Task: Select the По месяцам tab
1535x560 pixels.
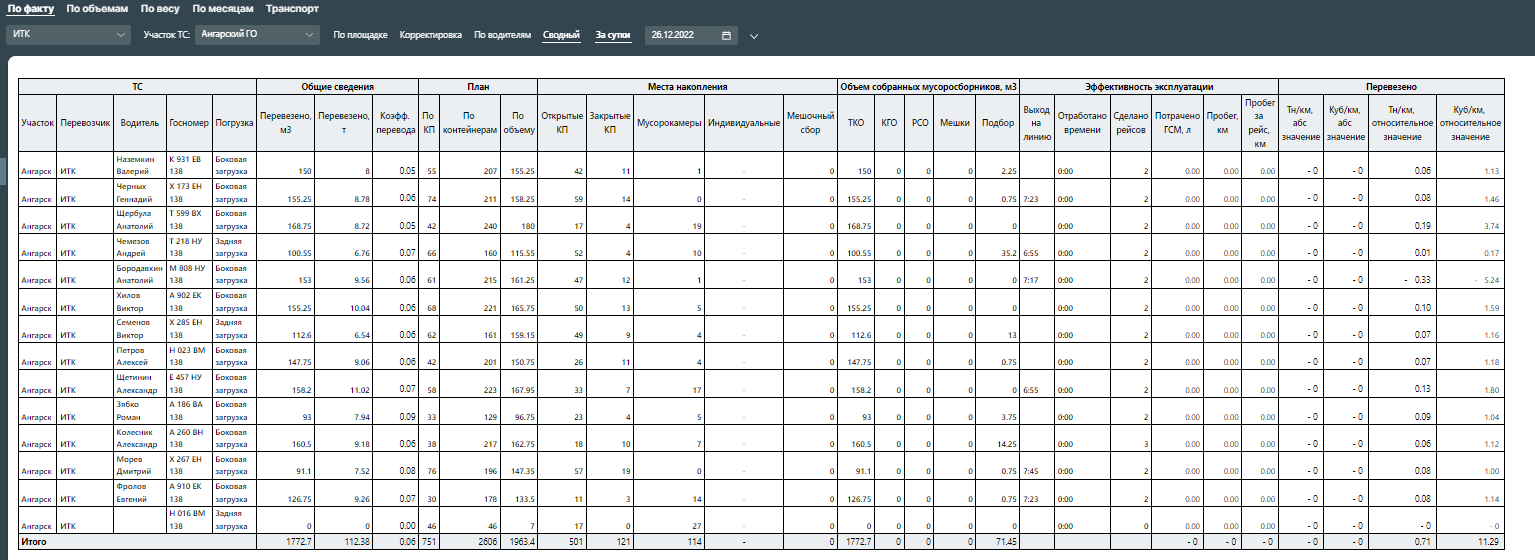Action: (223, 8)
